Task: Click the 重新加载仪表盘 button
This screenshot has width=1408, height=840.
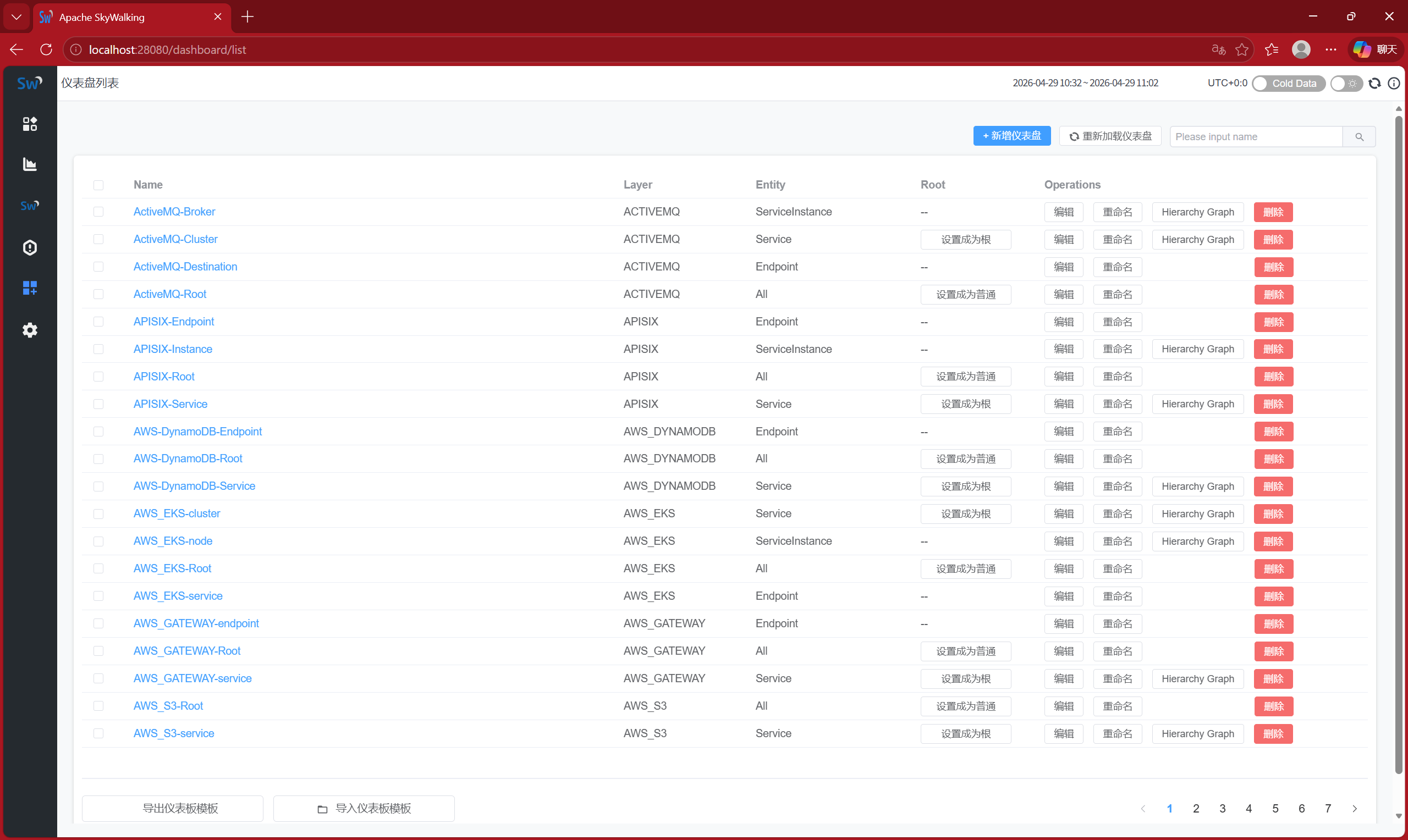Action: coord(1110,136)
